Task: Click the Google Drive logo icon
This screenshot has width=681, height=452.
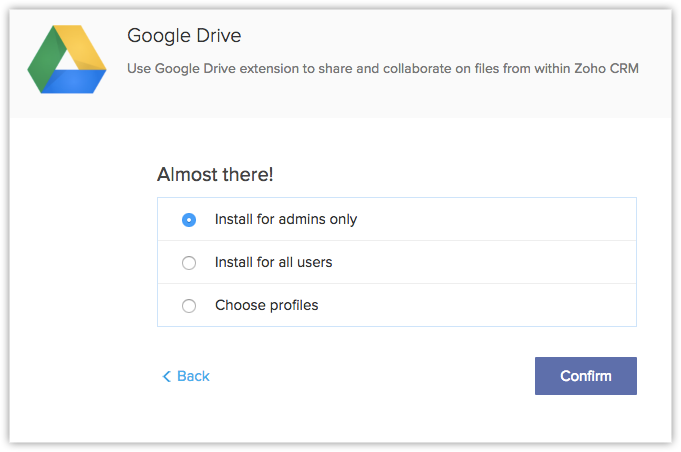Action: point(66,61)
